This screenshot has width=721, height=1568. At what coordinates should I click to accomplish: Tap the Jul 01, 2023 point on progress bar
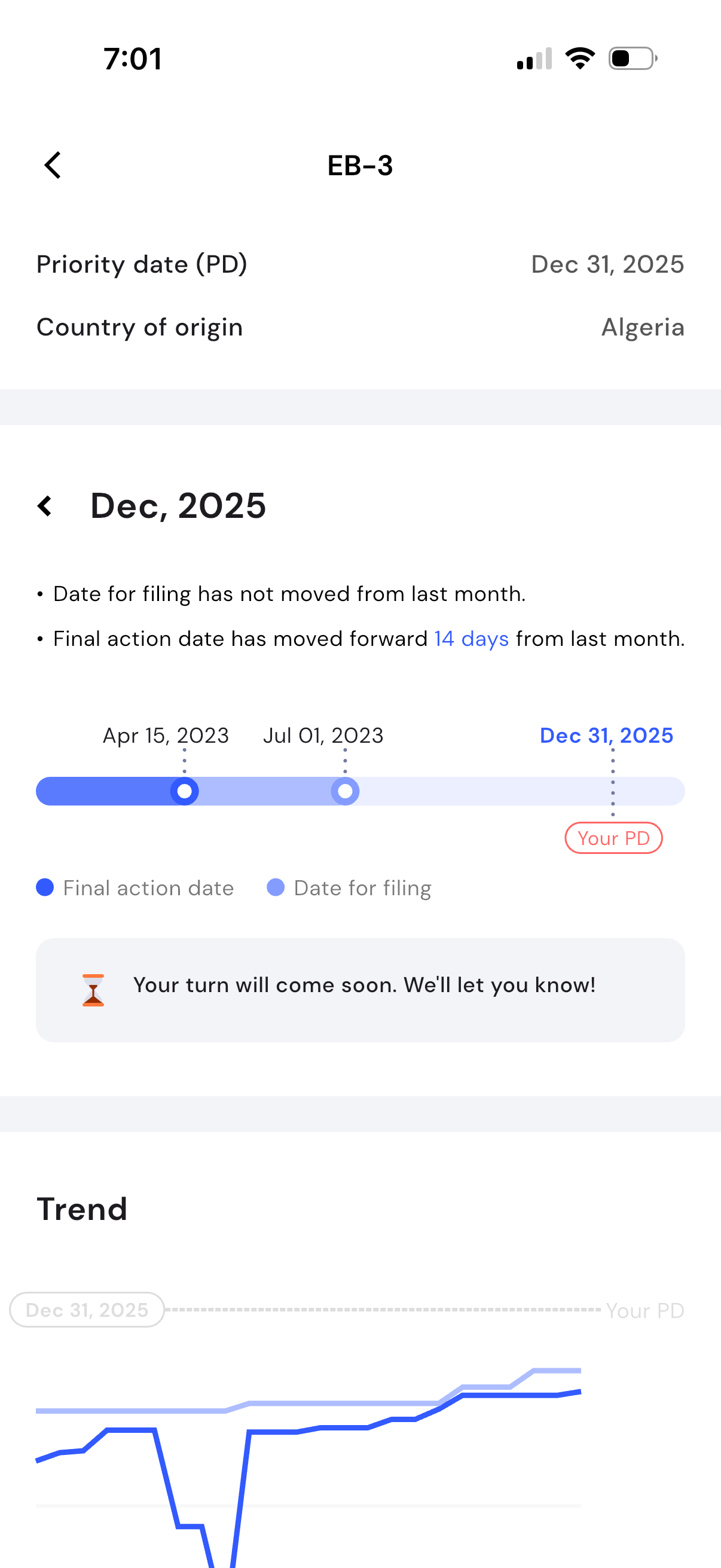pos(344,791)
